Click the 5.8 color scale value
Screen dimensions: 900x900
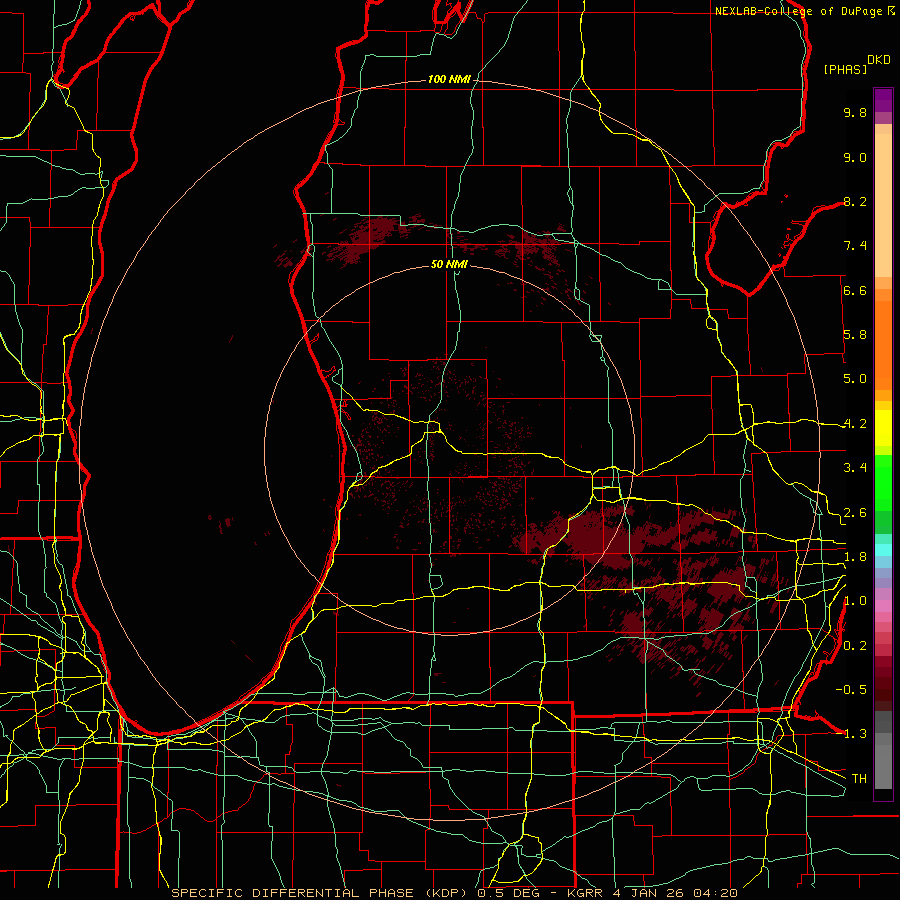tap(855, 335)
